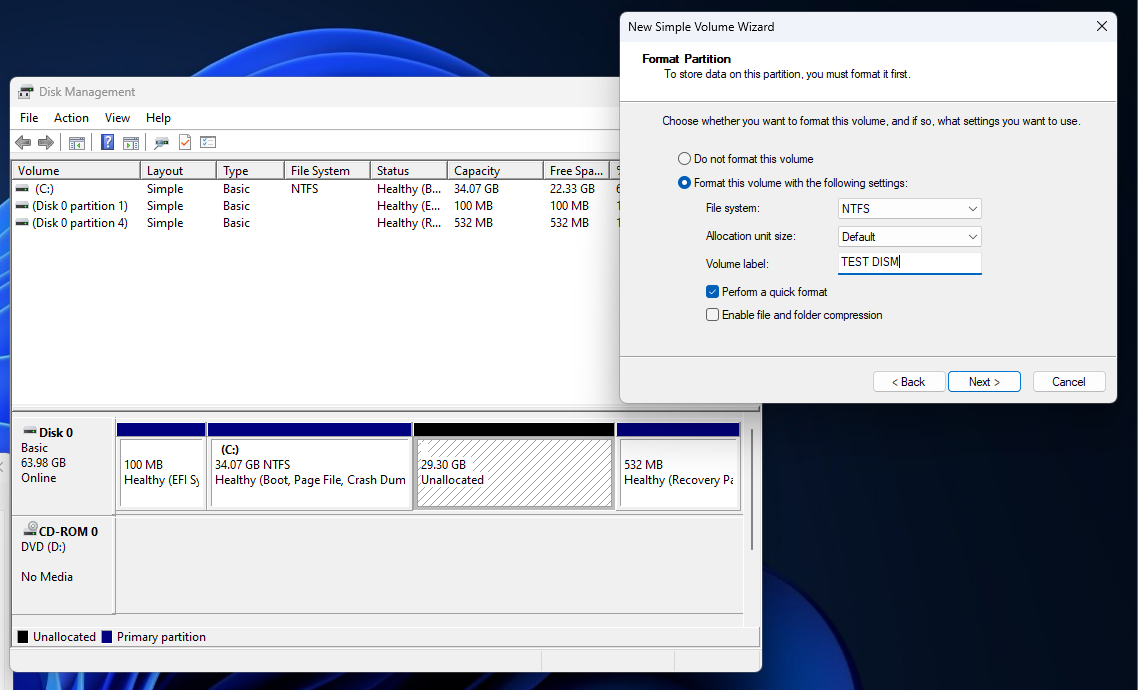
Task: Click the CD-ROM 0 disc icon
Action: tap(30, 529)
